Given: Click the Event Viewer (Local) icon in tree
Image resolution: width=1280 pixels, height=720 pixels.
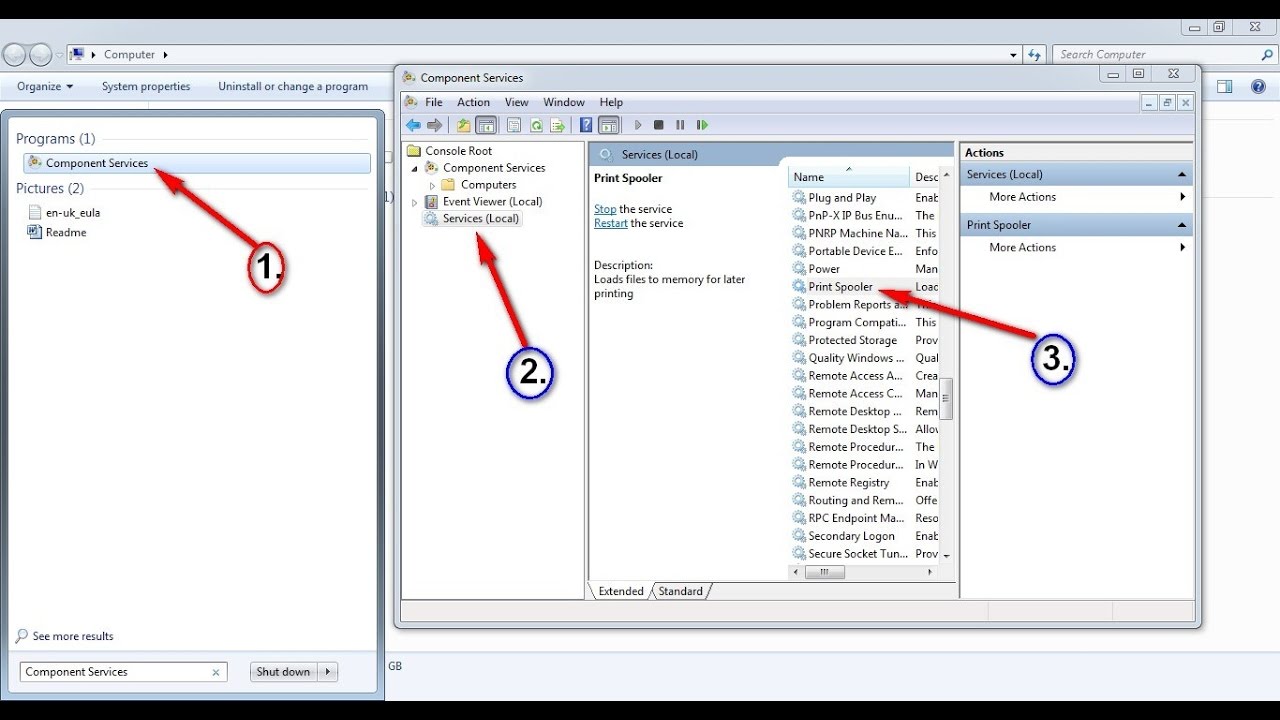Looking at the screenshot, I should (432, 201).
